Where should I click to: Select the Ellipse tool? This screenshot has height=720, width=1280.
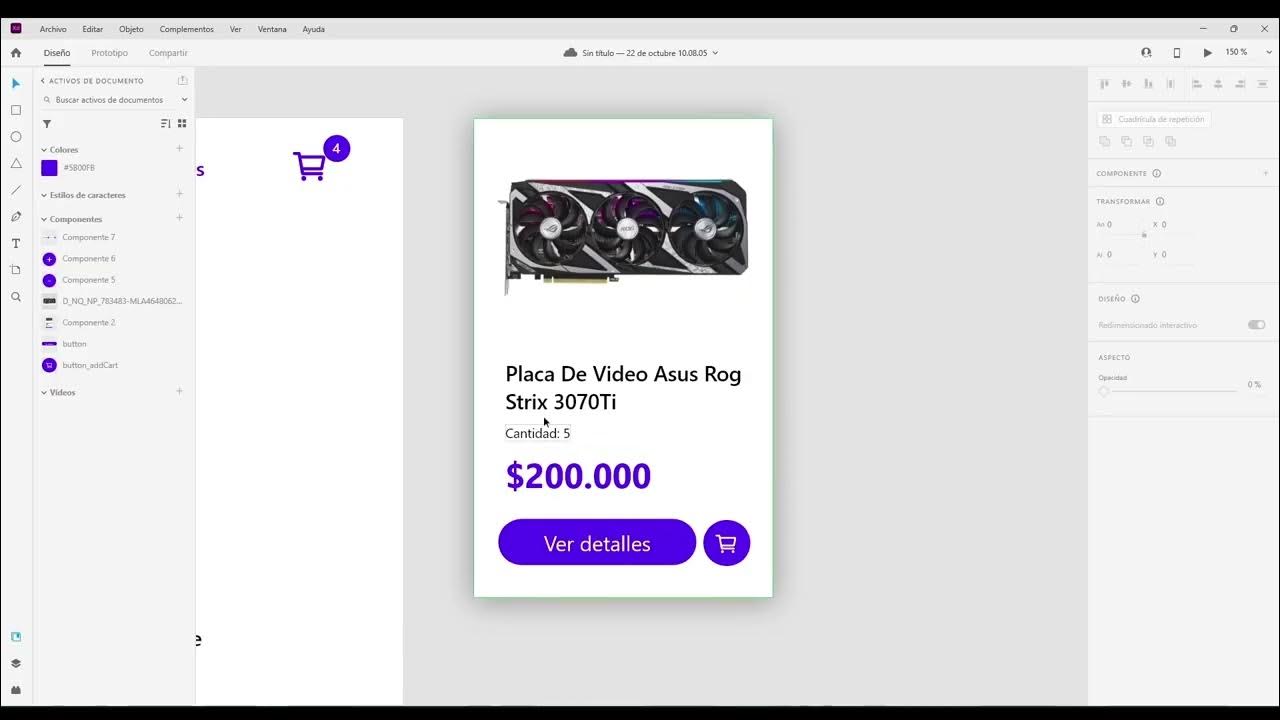click(x=16, y=137)
